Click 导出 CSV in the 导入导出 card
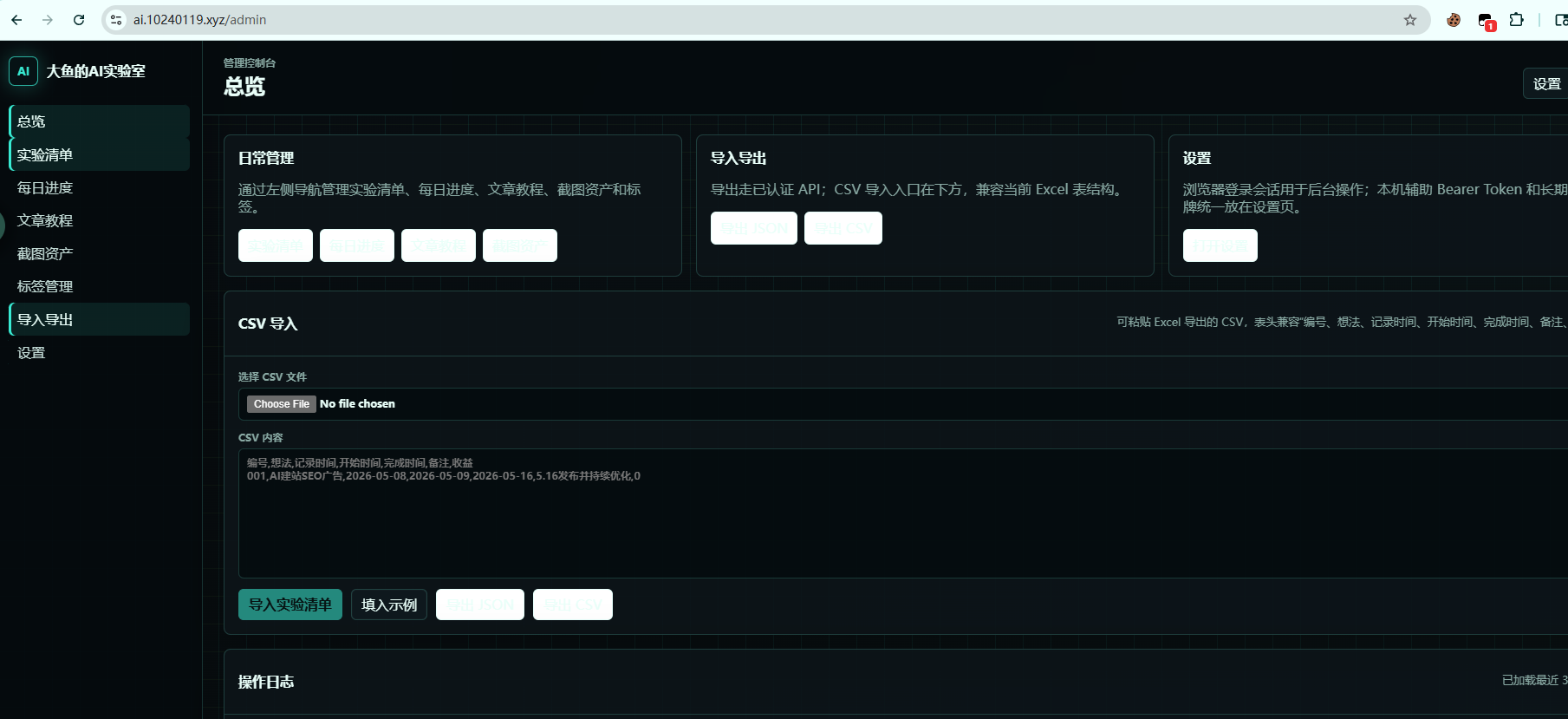The height and width of the screenshot is (719, 1568). click(843, 228)
